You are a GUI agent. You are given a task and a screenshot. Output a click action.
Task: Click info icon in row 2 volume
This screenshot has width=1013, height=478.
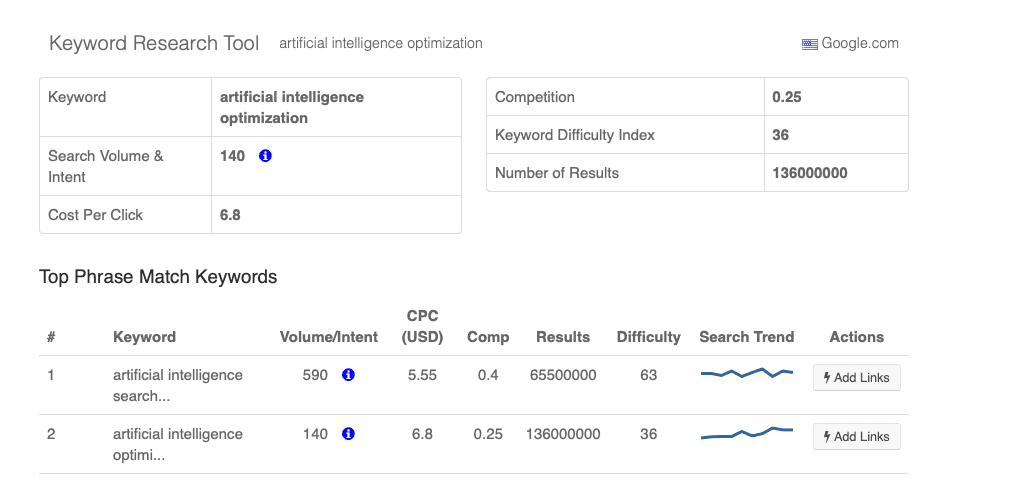348,434
